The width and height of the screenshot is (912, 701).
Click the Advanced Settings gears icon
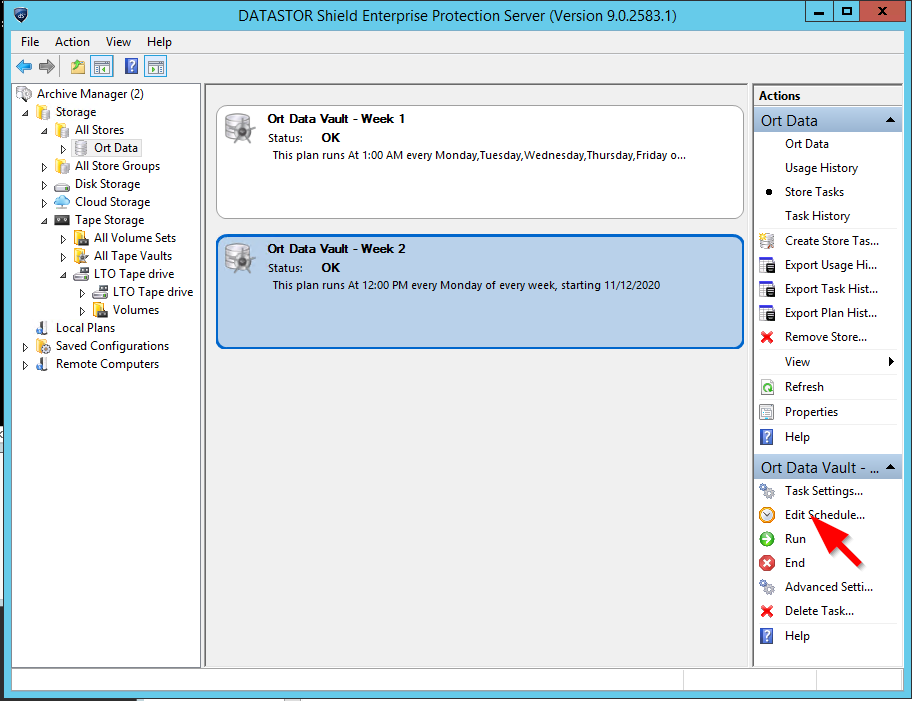tap(767, 587)
